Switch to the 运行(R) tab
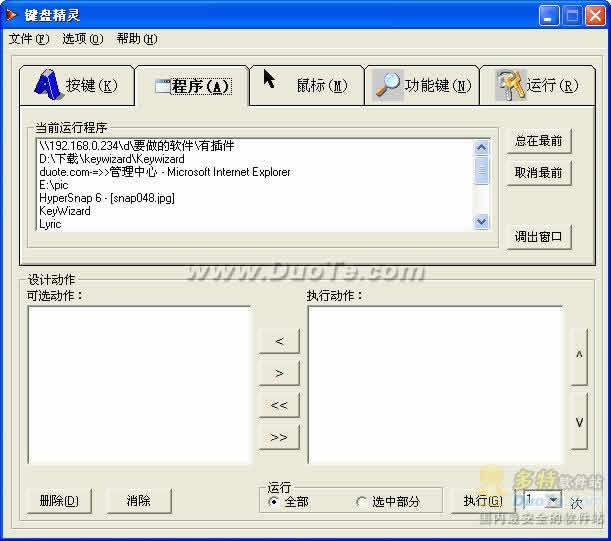Screen dimensions: 611x541 coord(537,85)
